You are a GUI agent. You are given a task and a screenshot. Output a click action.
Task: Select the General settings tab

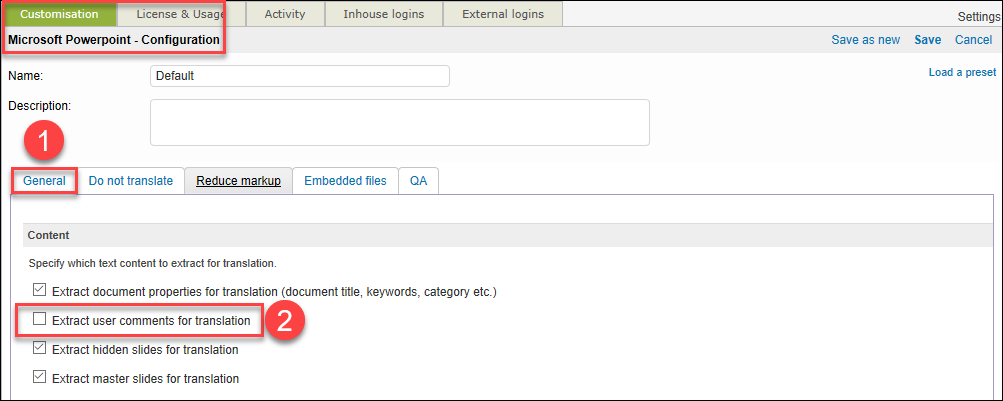coord(44,181)
